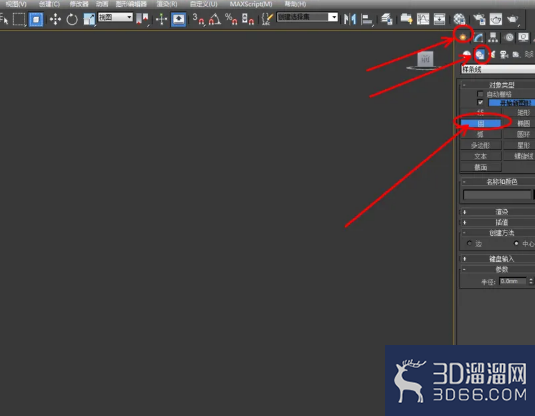Open the 样条线 shape type dropdown
The width and height of the screenshot is (535, 416).
click(x=498, y=69)
